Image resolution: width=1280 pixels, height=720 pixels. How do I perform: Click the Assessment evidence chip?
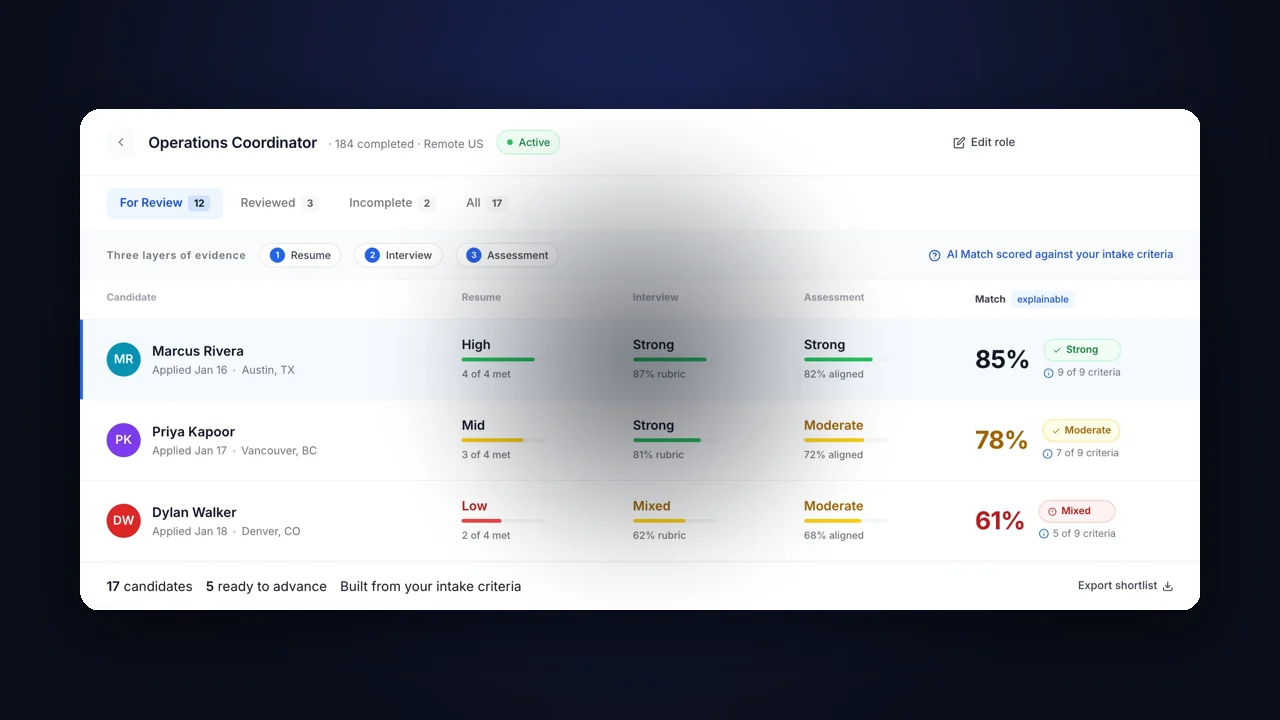click(x=507, y=255)
